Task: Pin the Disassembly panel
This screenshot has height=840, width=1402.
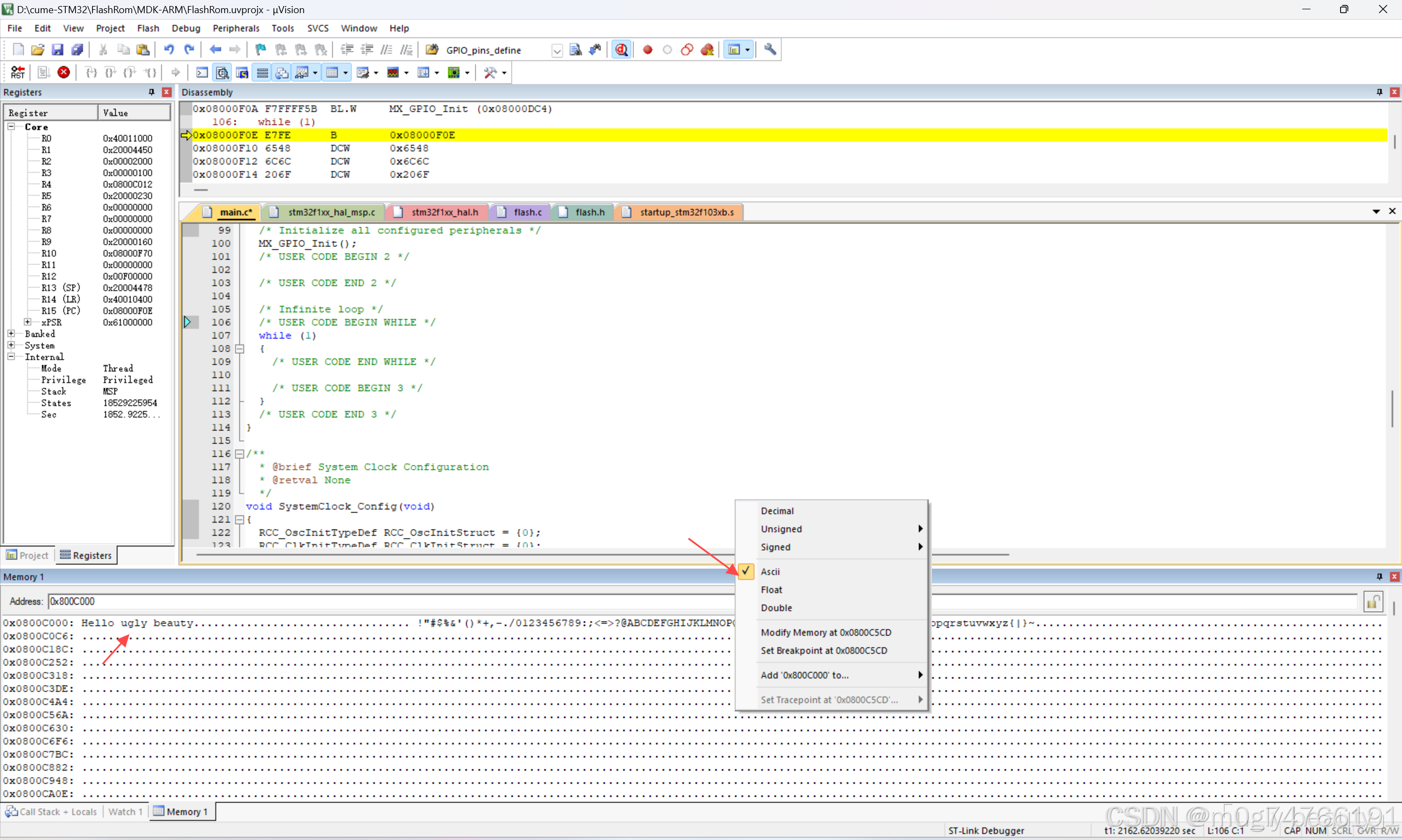Action: tap(1380, 91)
